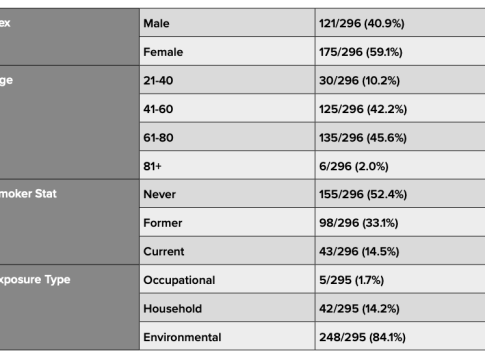485x360 pixels.
Task: Select the 121/296 (40.9%) value cell
Action: pyautogui.click(x=400, y=23)
